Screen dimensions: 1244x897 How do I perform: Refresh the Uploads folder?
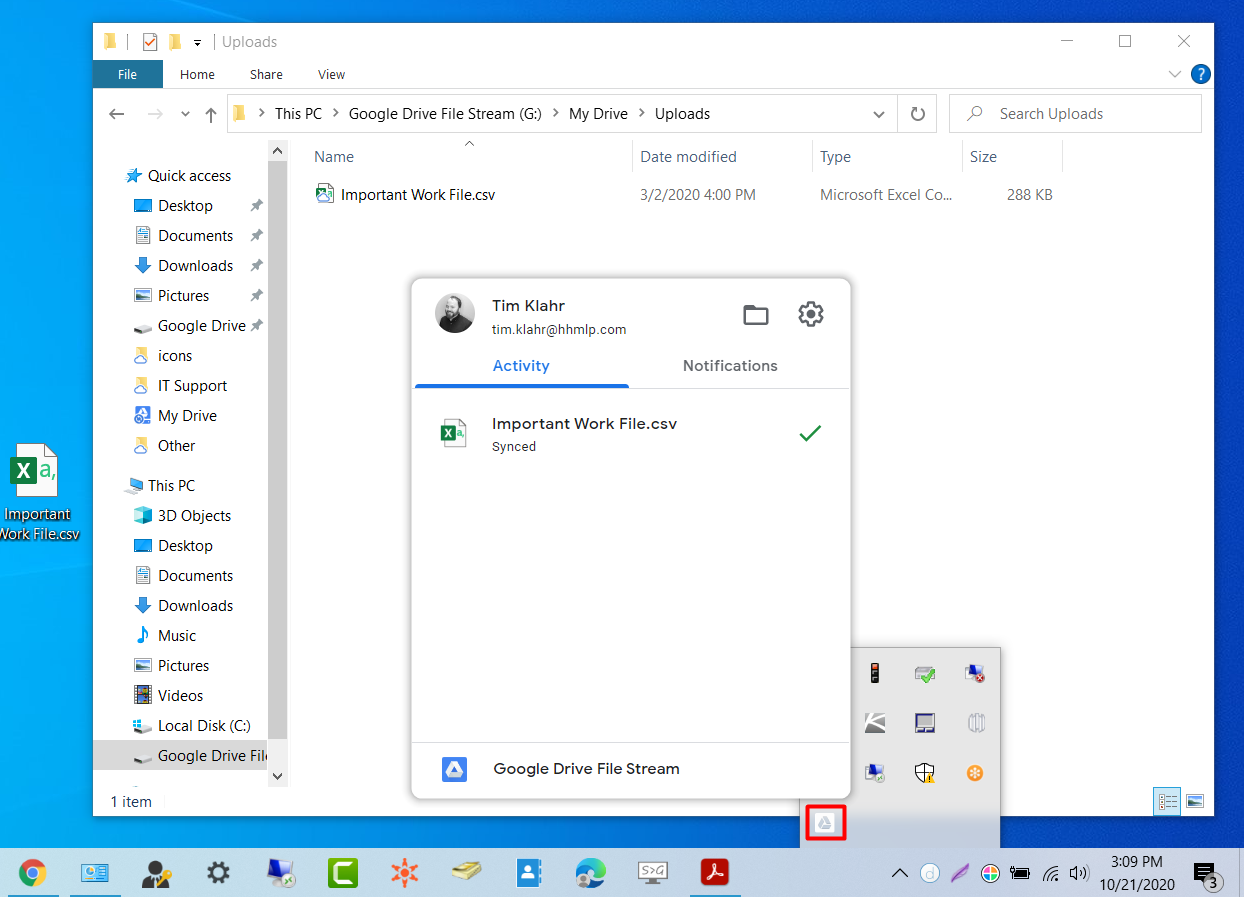click(917, 114)
